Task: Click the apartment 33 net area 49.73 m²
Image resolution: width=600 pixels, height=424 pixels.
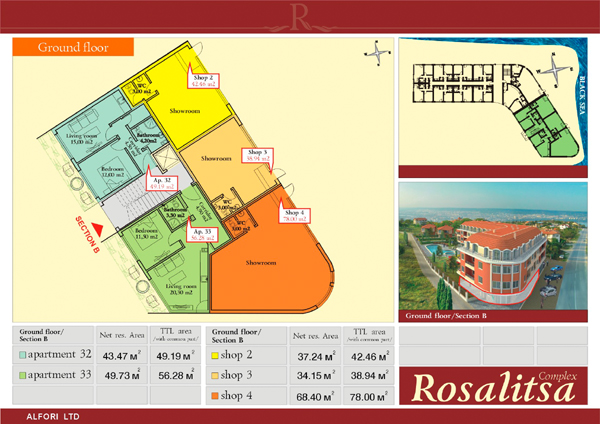Action: [122, 375]
